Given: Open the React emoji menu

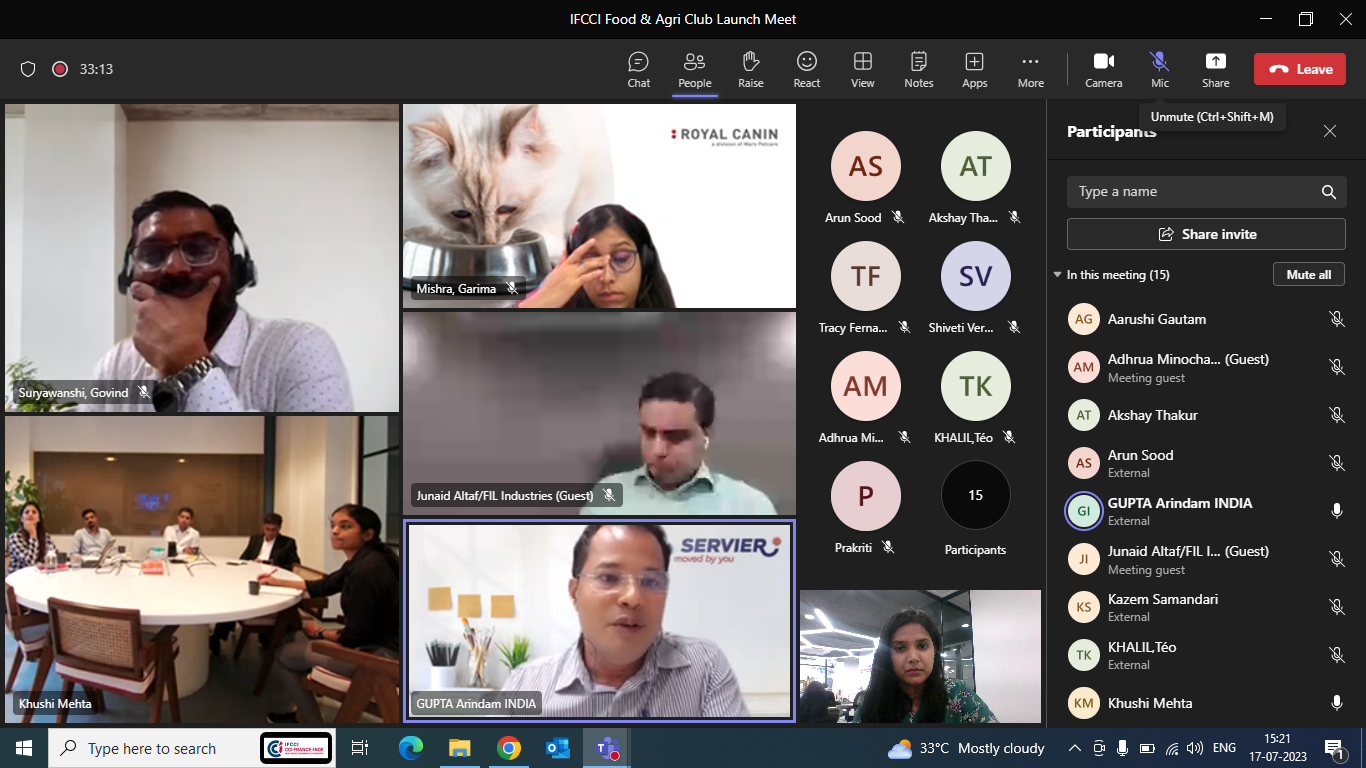Looking at the screenshot, I should pos(806,69).
